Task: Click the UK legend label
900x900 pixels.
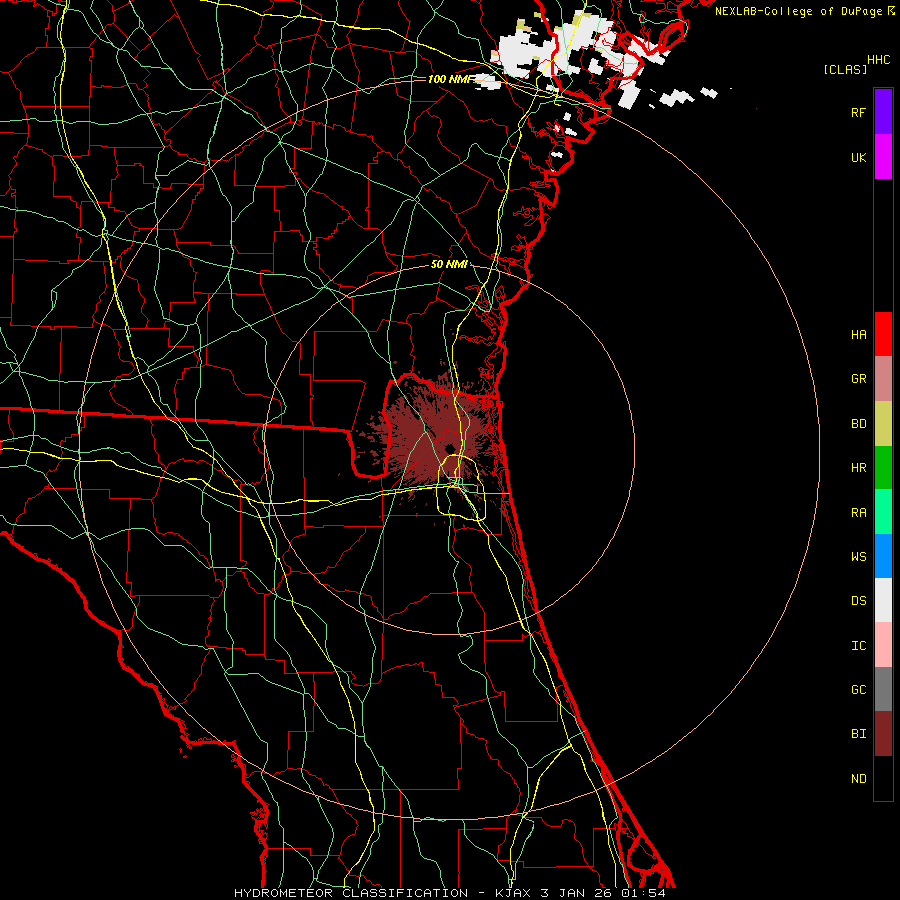Action: (x=858, y=157)
